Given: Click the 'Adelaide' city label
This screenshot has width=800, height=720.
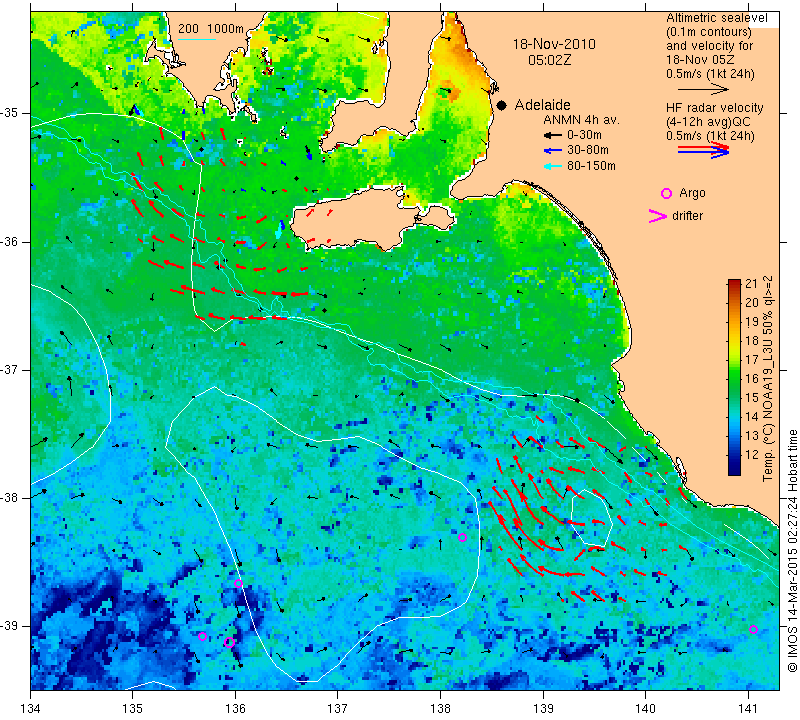Looking at the screenshot, I should click(x=542, y=105).
